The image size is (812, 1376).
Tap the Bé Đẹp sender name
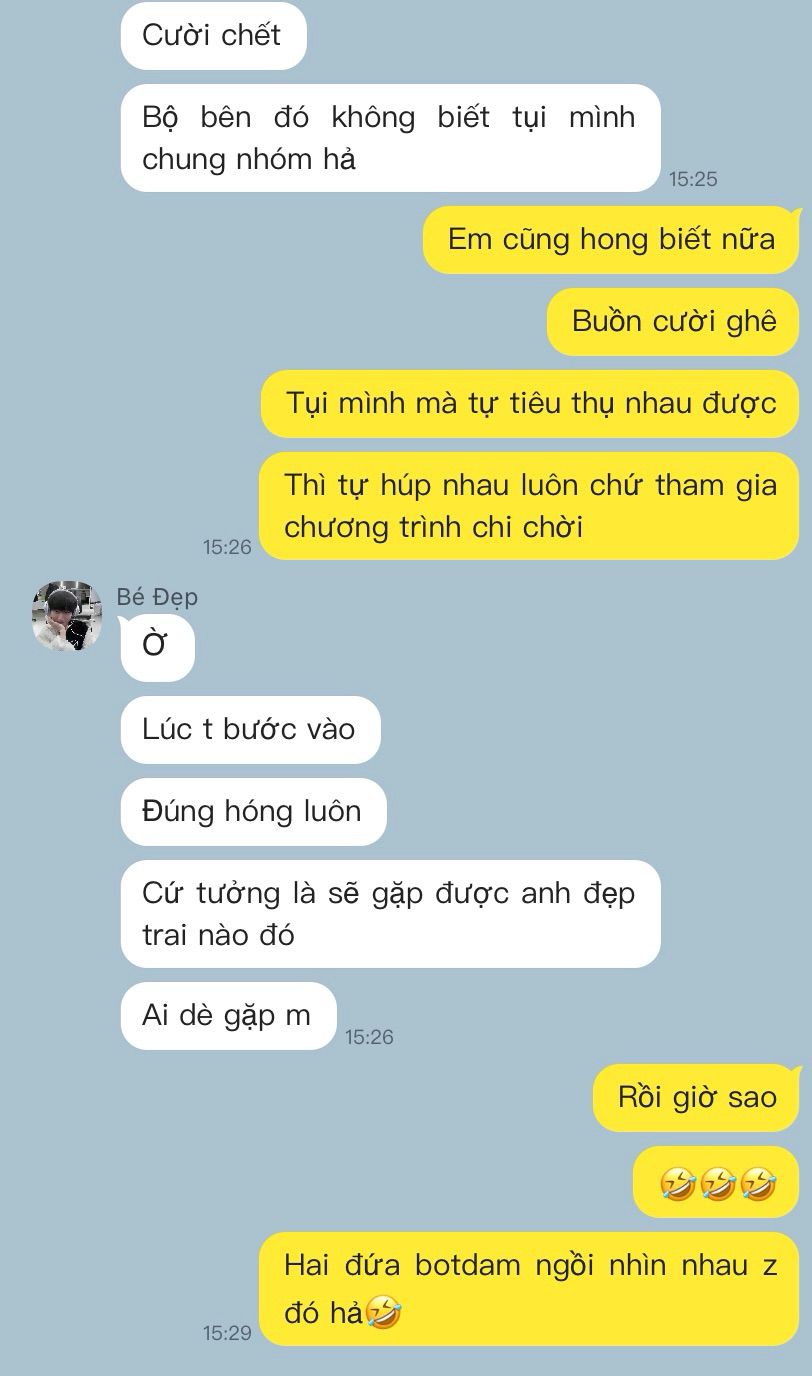coord(157,597)
